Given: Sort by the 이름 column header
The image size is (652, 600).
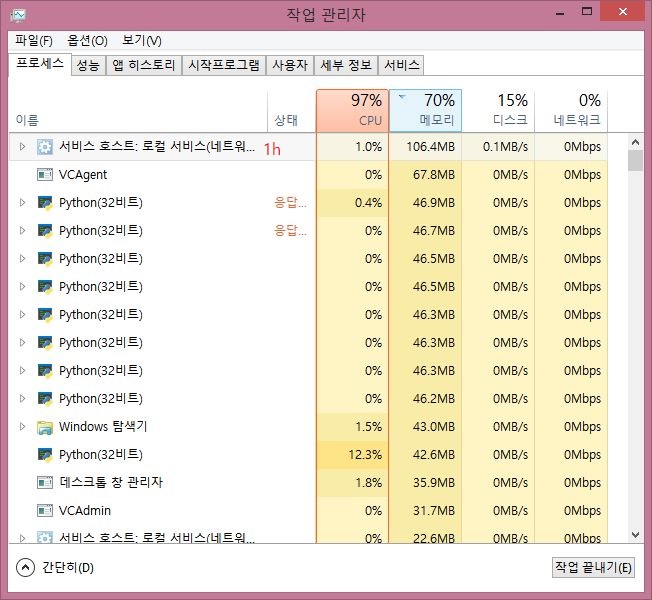Looking at the screenshot, I should pyautogui.click(x=138, y=111).
